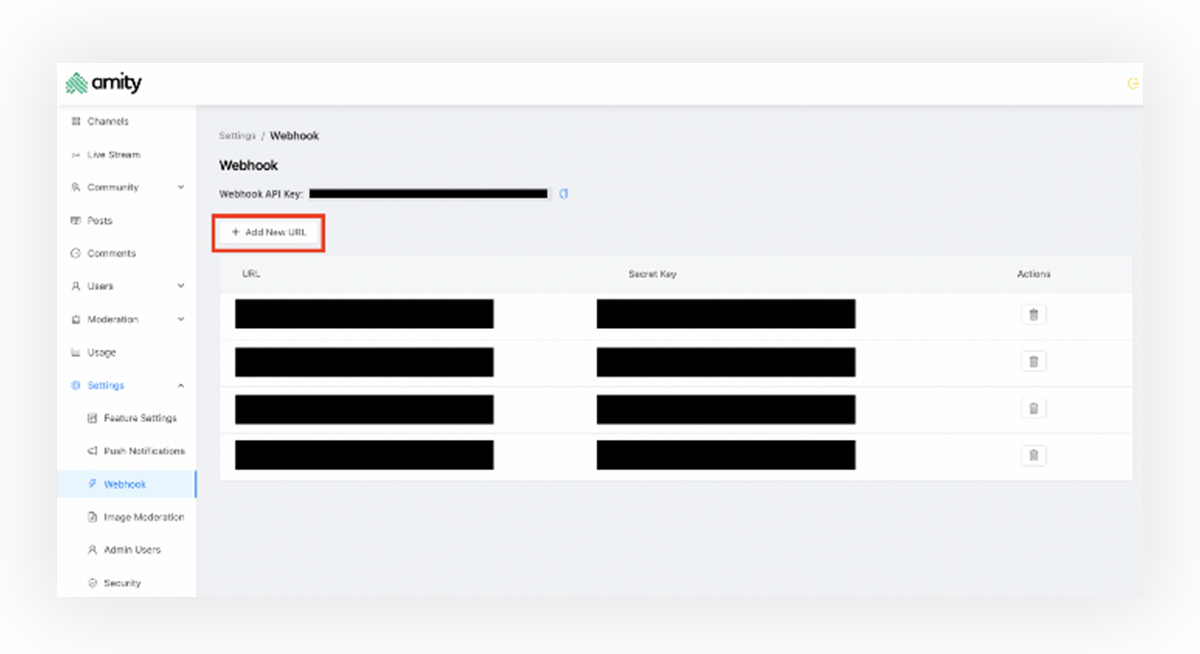
Task: Click the Feature Settings icon
Action: 93,418
